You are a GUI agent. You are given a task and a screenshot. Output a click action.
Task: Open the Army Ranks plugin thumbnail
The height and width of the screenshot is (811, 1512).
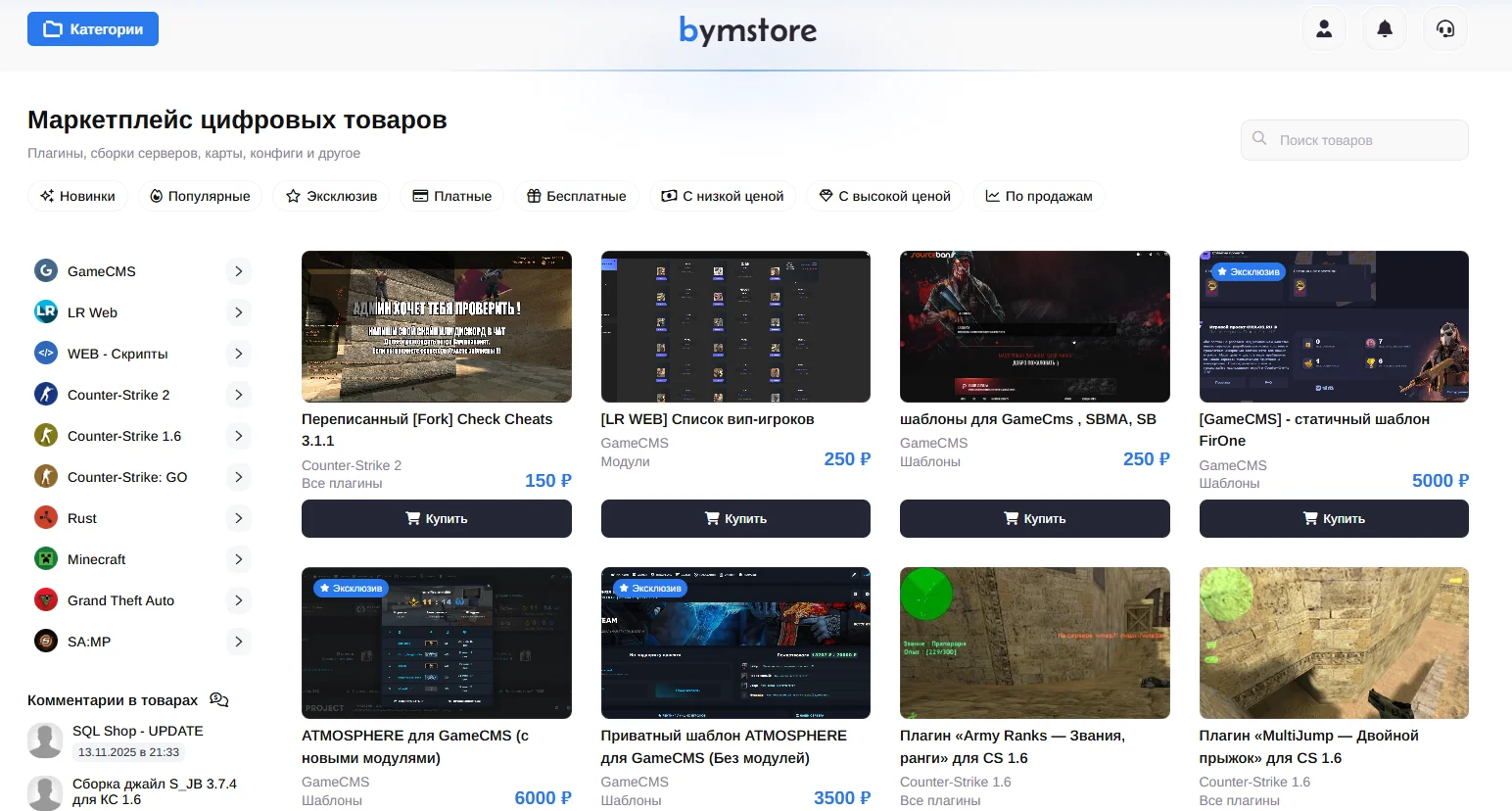(x=1035, y=643)
